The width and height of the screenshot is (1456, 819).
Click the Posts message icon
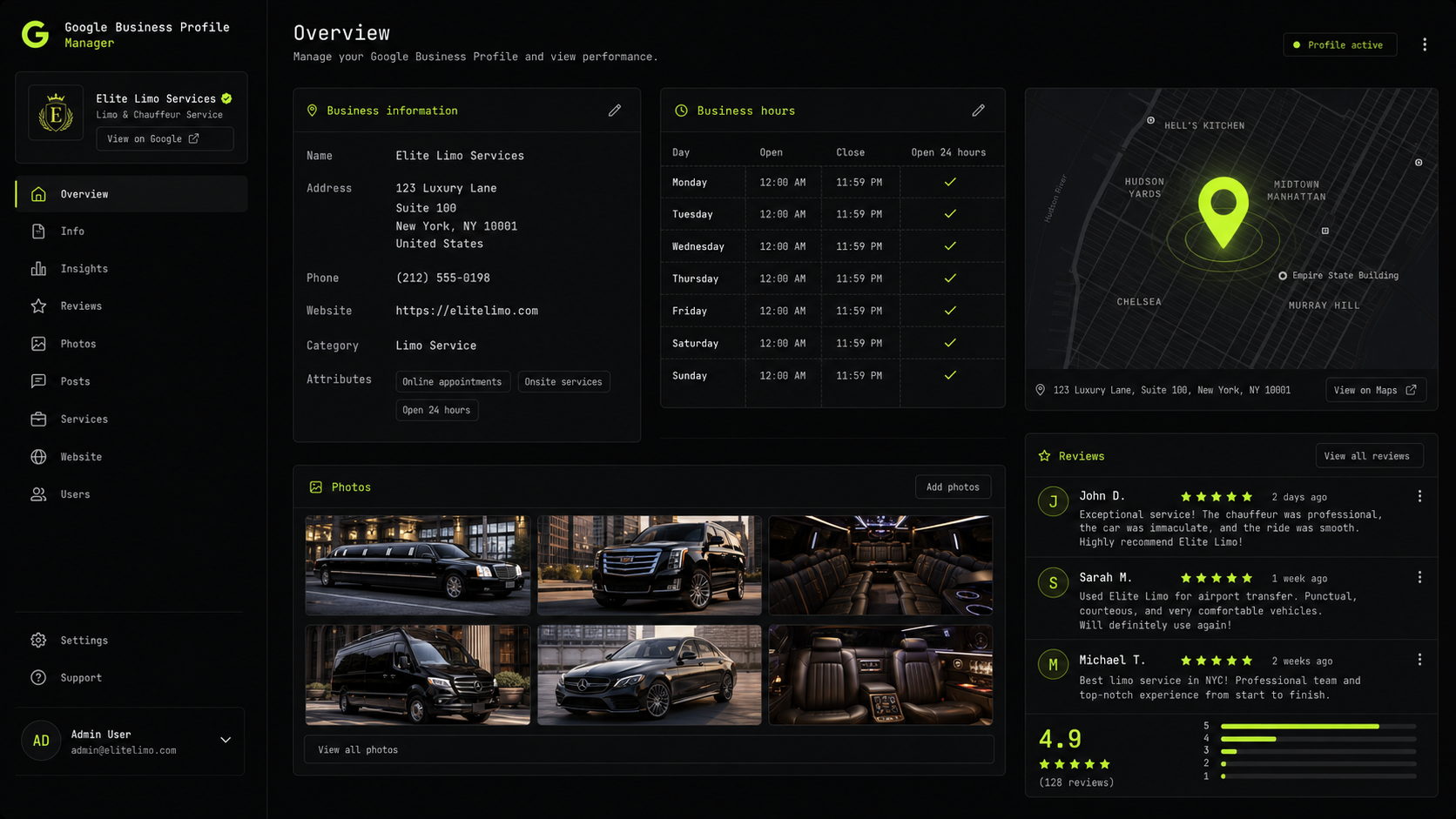click(38, 381)
